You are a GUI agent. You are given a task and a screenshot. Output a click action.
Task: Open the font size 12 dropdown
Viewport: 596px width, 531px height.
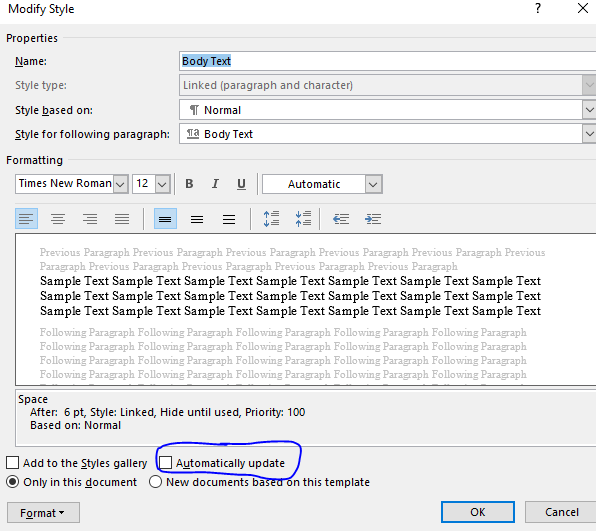[x=162, y=184]
